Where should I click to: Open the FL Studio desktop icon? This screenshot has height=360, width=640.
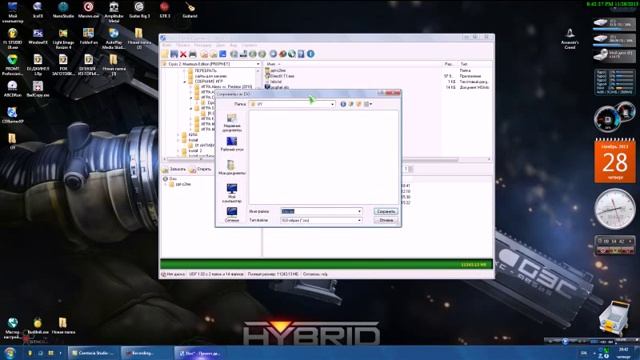pyautogui.click(x=13, y=38)
